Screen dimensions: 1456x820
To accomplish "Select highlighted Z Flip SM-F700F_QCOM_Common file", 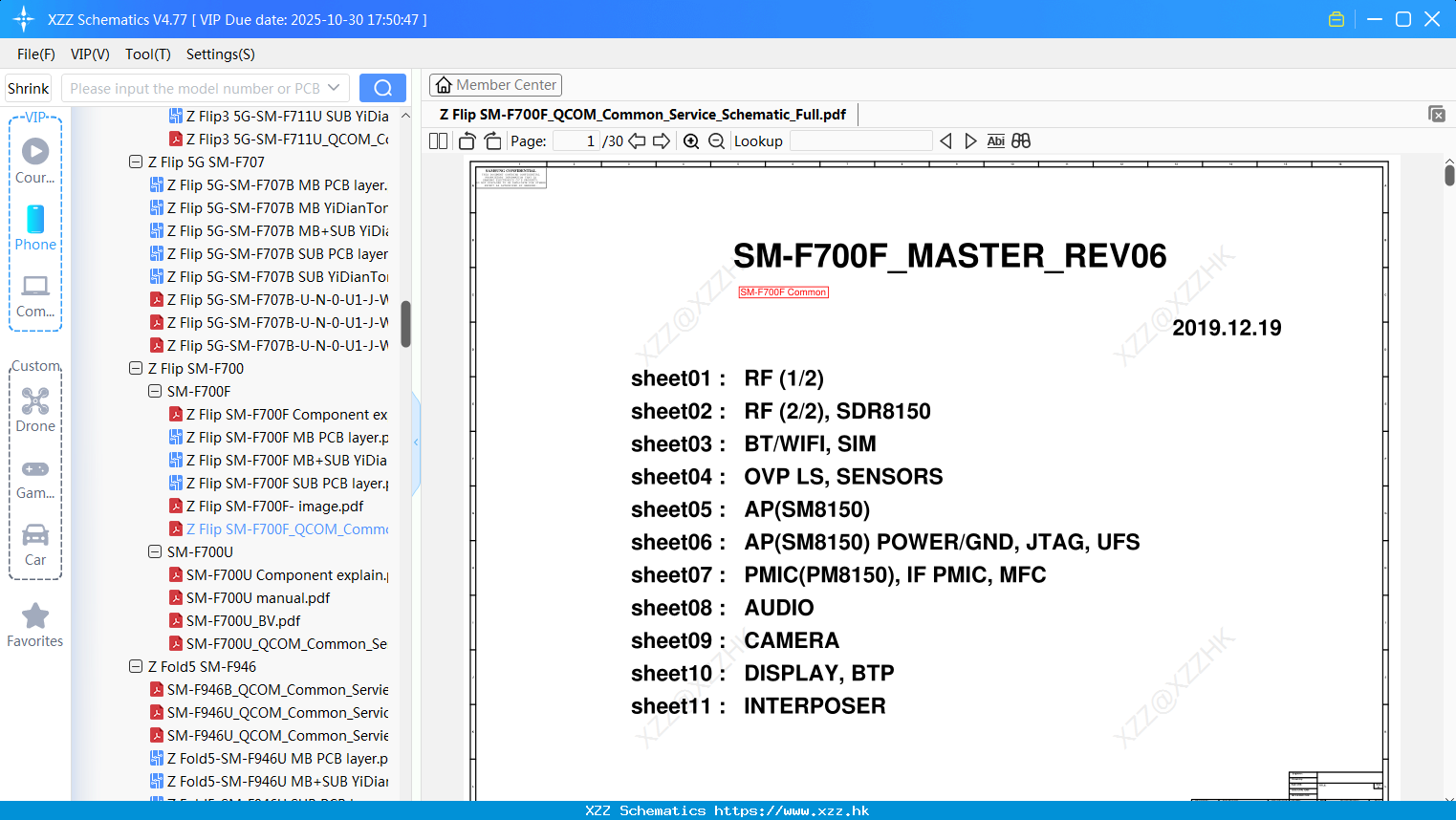I will [x=278, y=529].
